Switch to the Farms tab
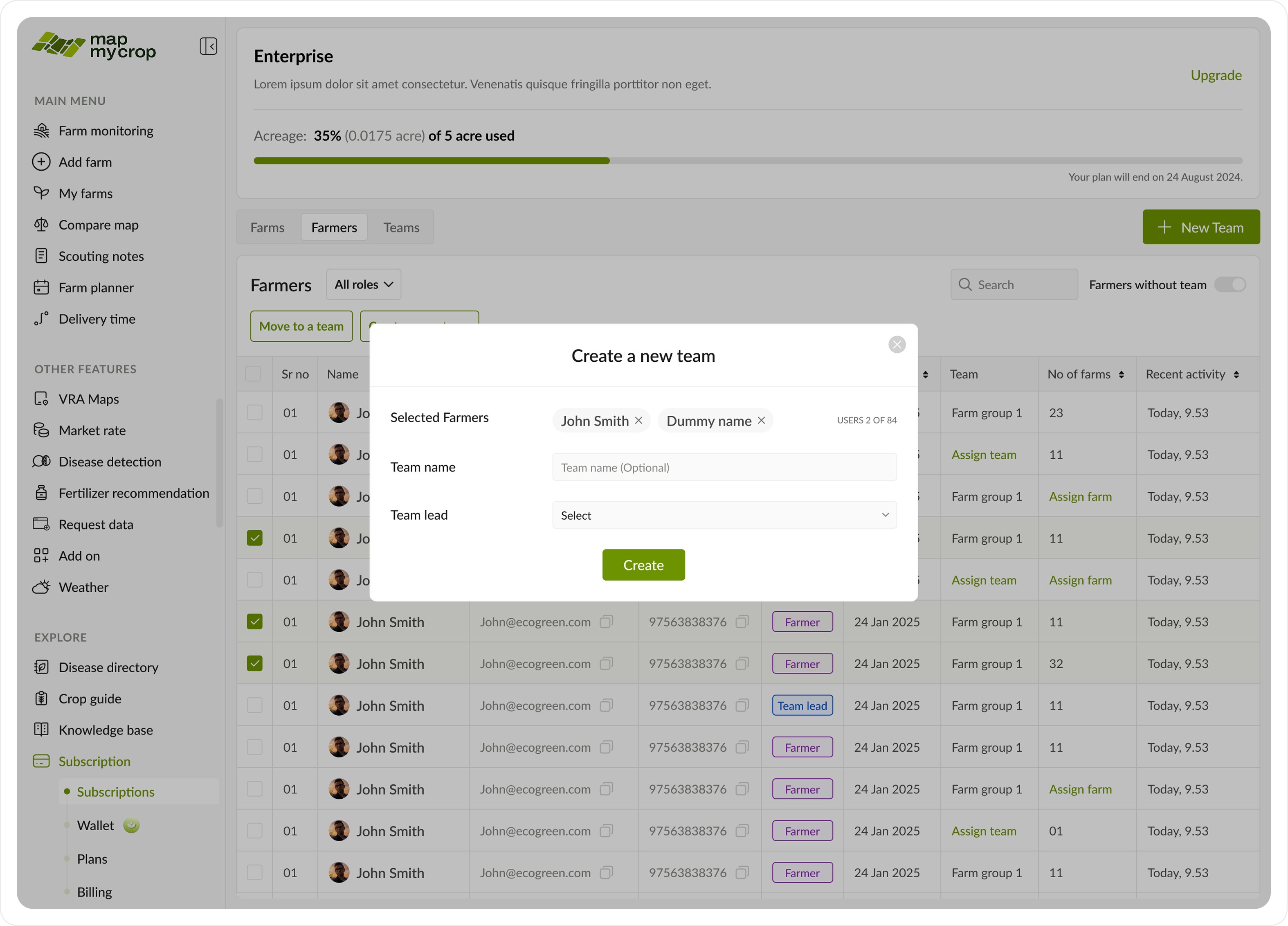1288x926 pixels. pos(267,227)
